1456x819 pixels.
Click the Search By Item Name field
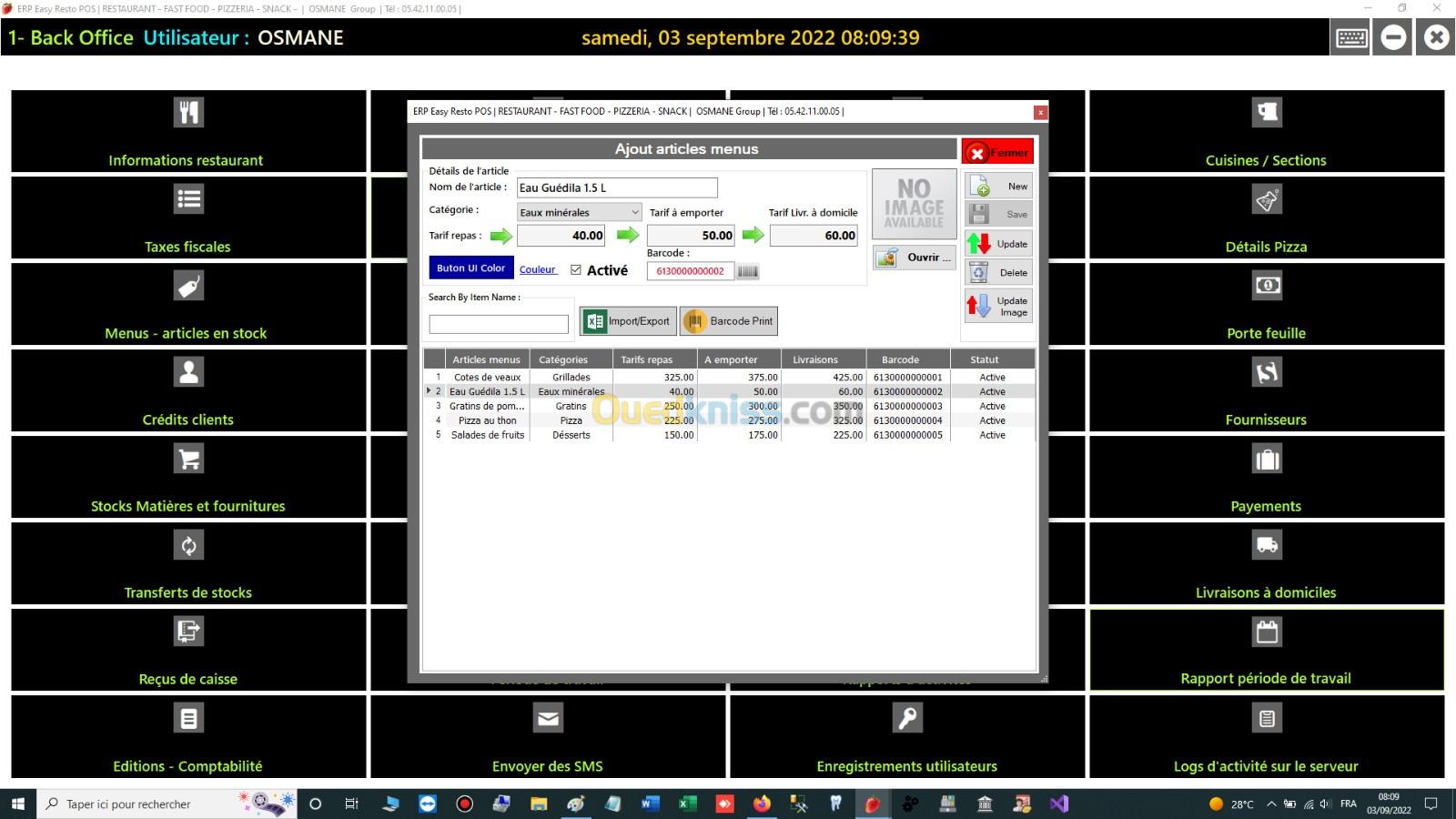[499, 324]
